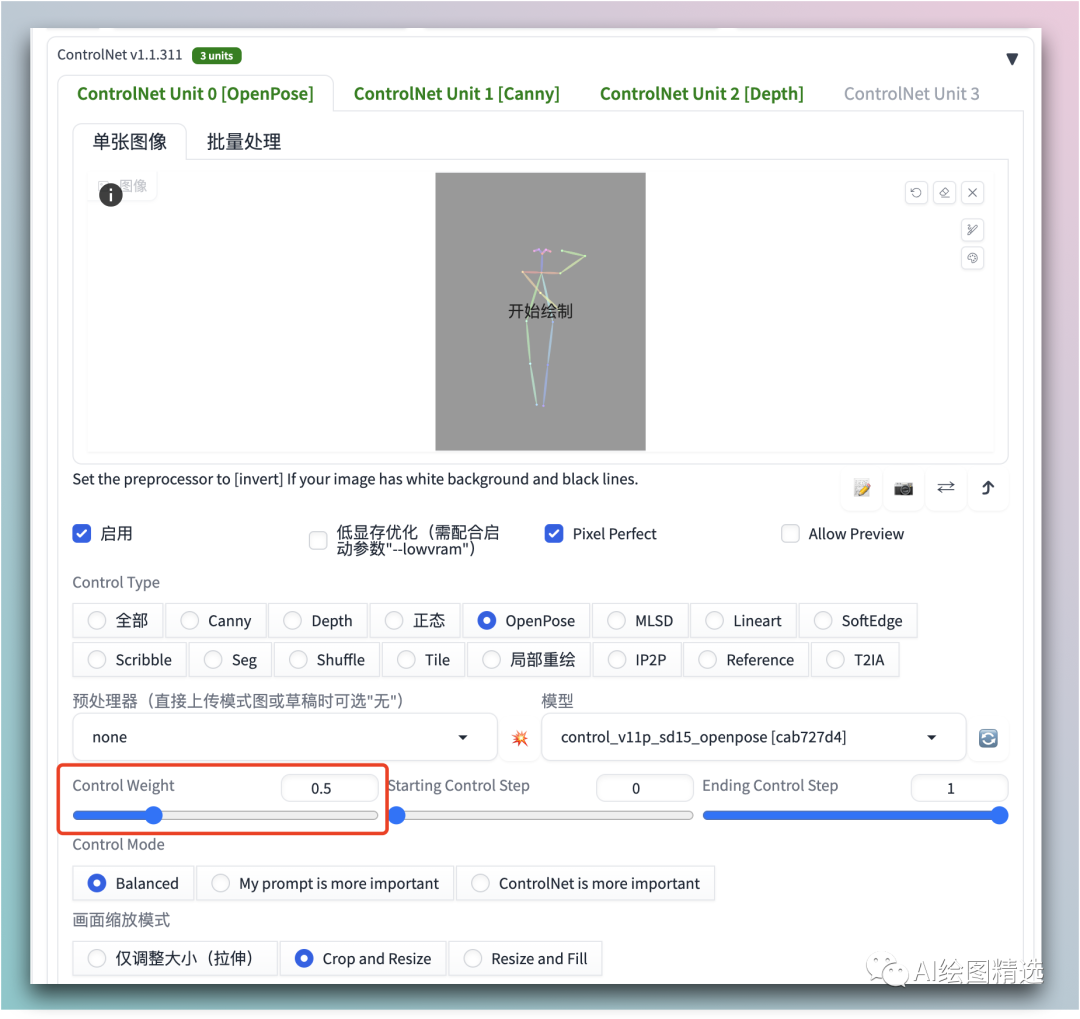Enable the Allow Preview checkbox

[790, 533]
